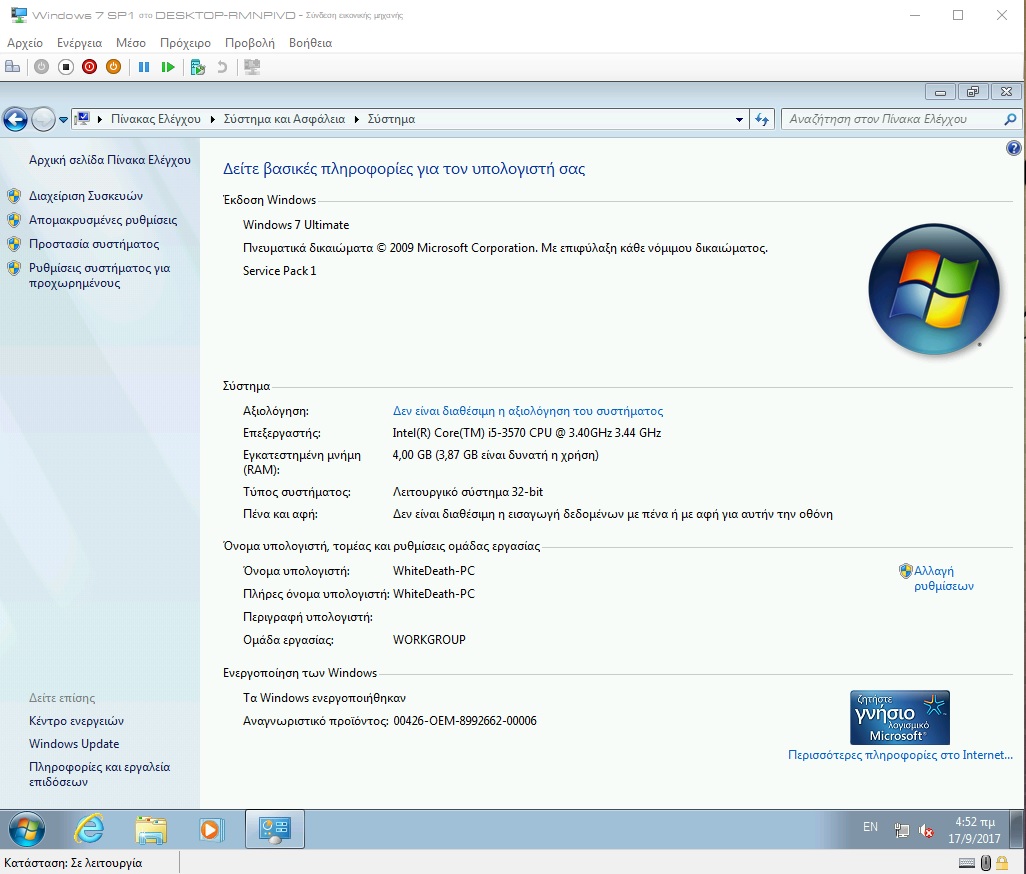Open Windows Update link
This screenshot has width=1026, height=874.
coord(74,744)
